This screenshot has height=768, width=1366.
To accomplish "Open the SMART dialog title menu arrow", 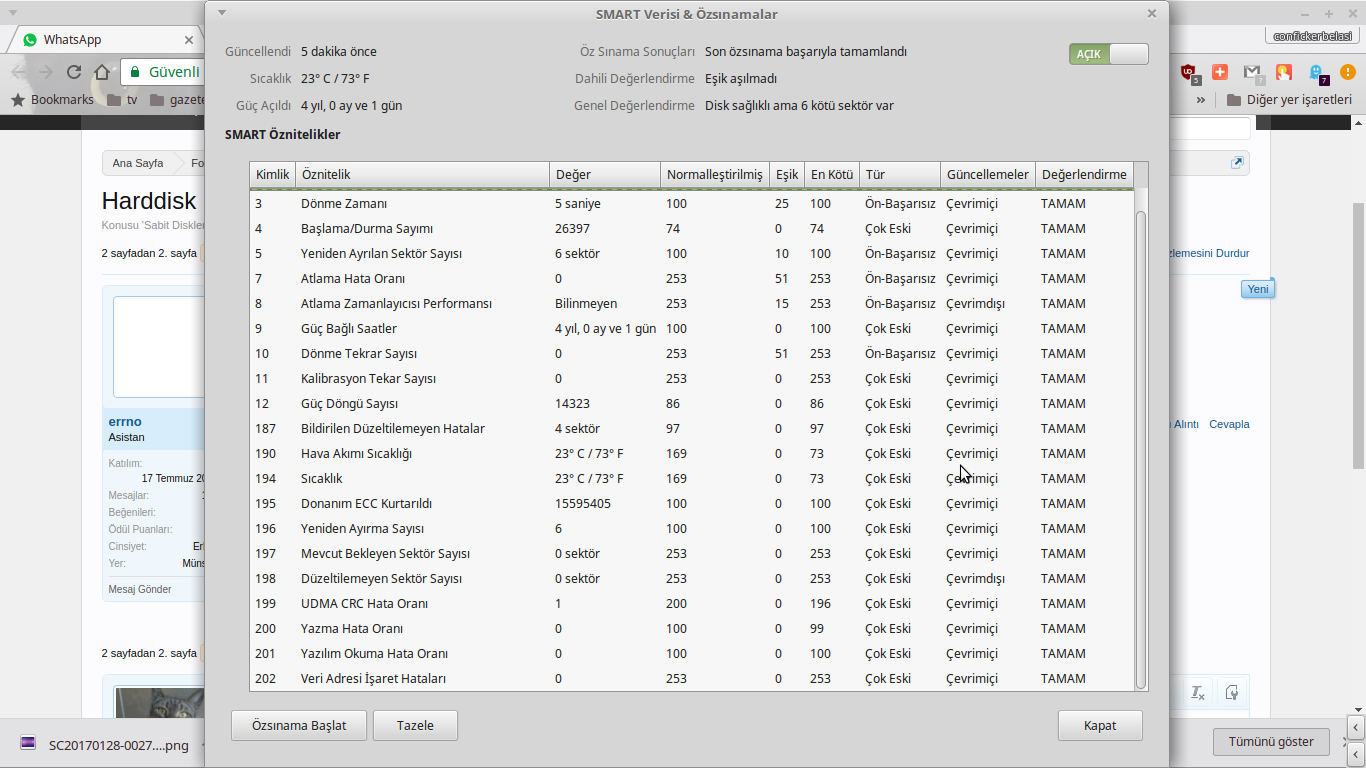I will pyautogui.click(x=222, y=13).
